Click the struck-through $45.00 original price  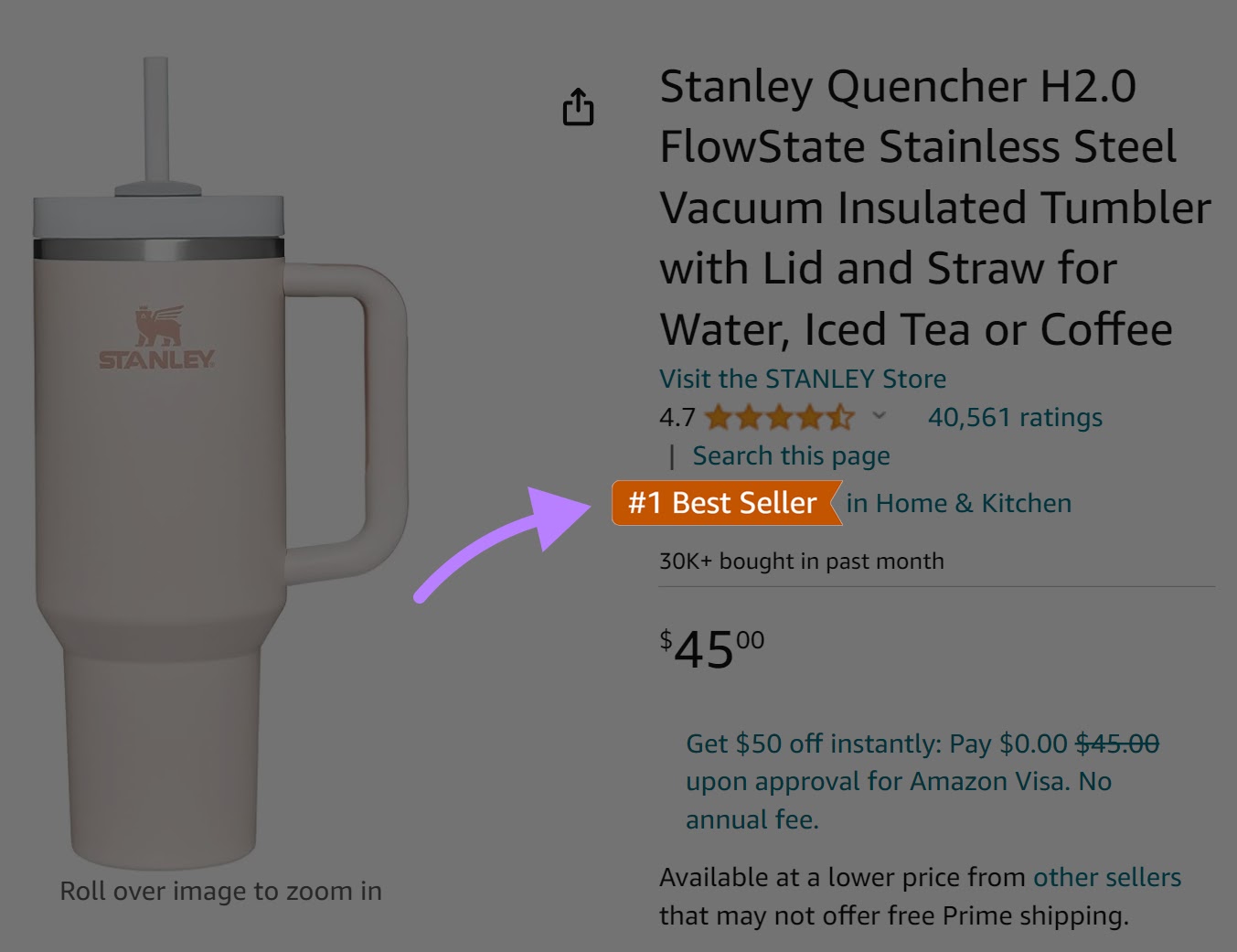[x=1119, y=743]
